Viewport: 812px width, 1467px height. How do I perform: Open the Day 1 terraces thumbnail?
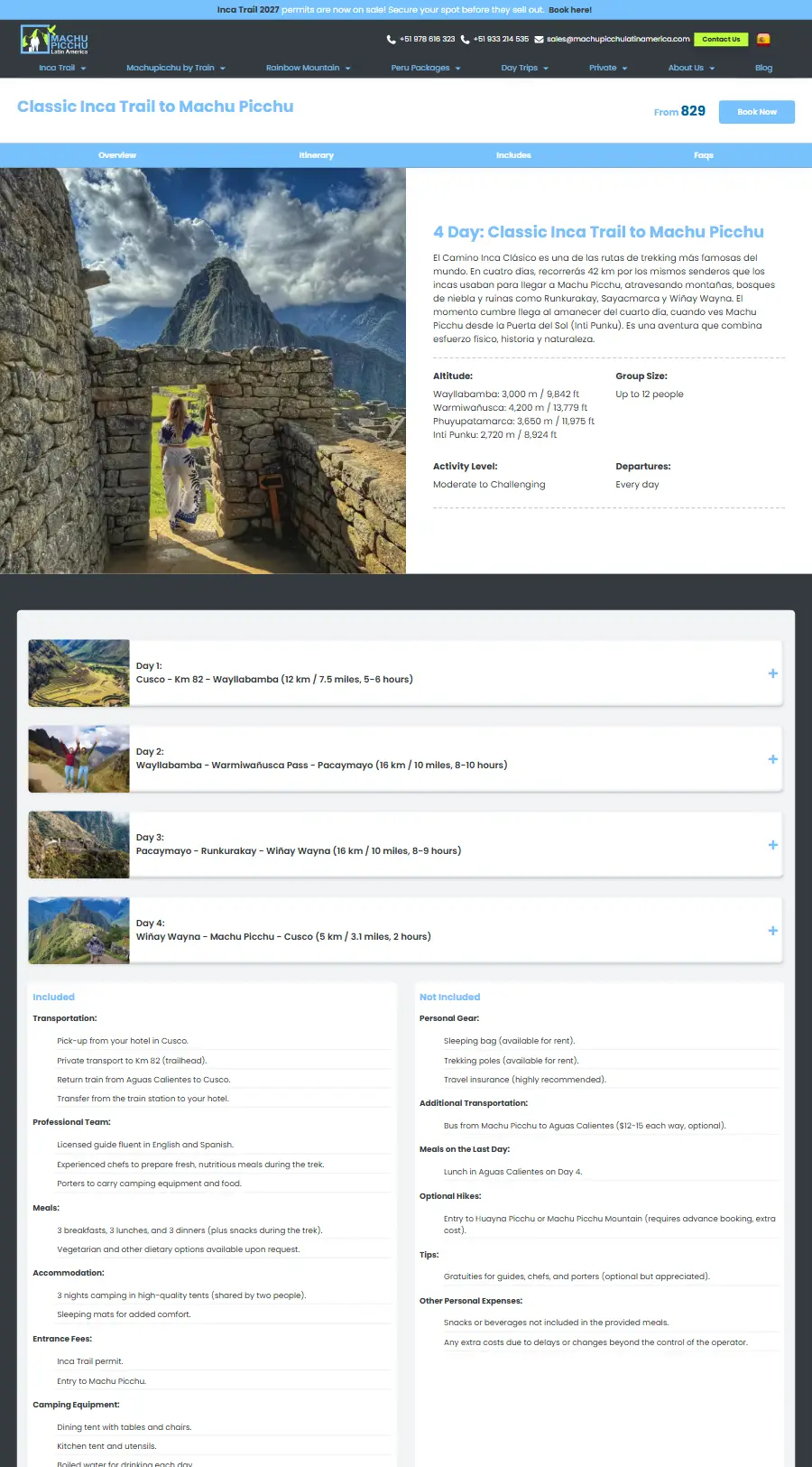(78, 673)
